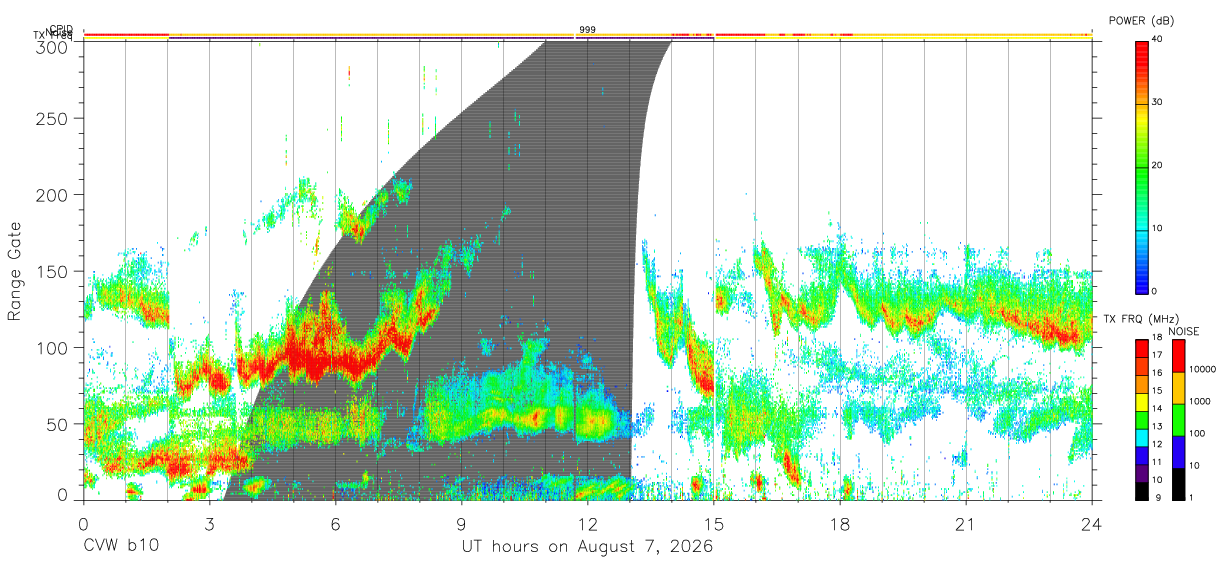This screenshot has width=1228, height=567.
Task: Click the POWER (dB) colorbar title
Action: click(1141, 21)
